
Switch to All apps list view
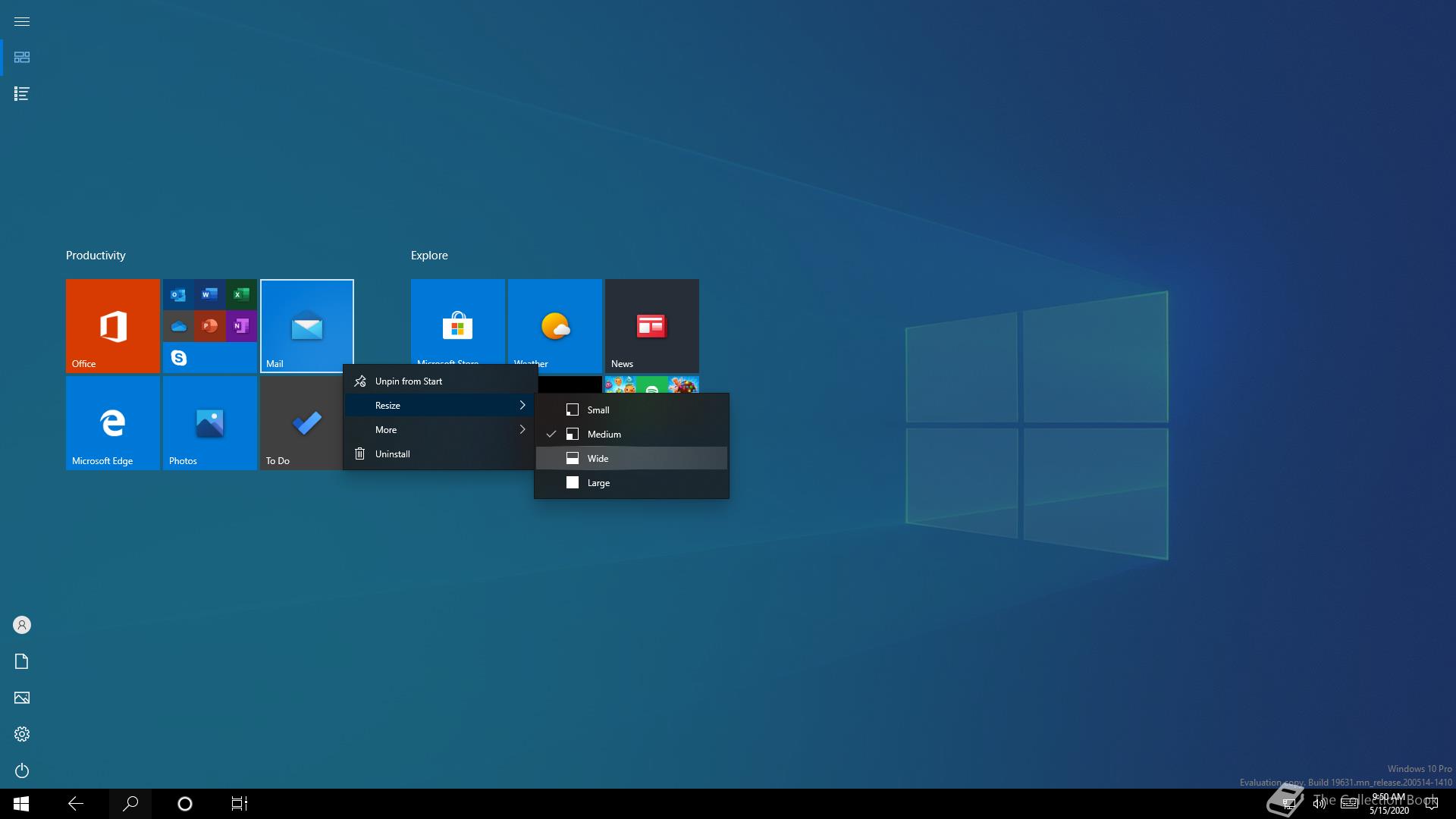22,94
